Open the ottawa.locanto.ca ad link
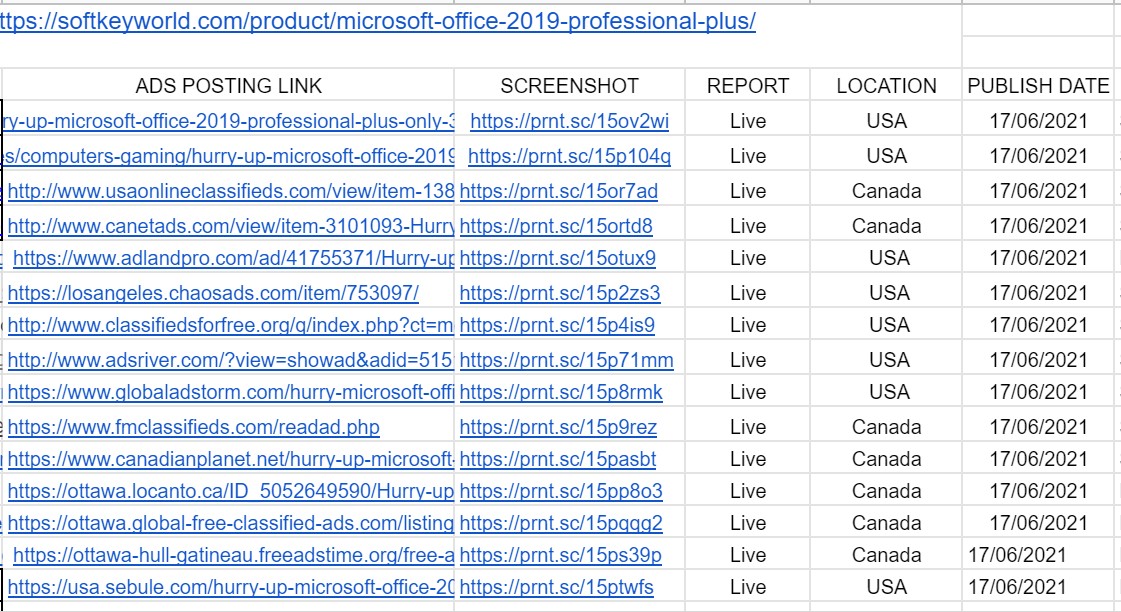Image resolution: width=1121 pixels, height=612 pixels. point(231,492)
